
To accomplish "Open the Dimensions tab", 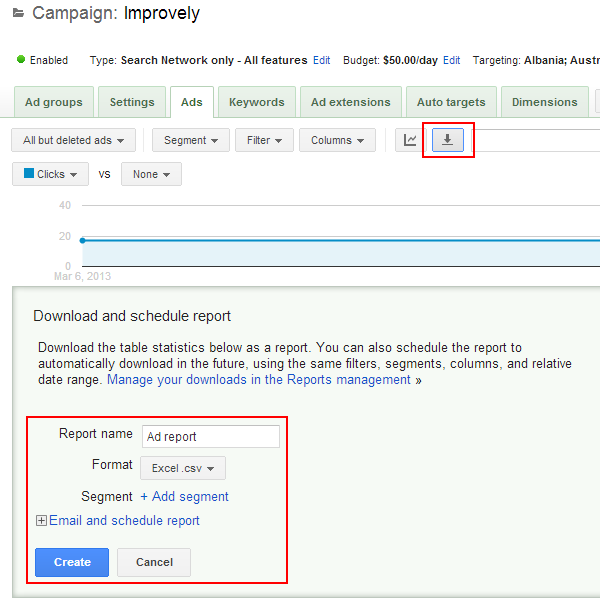I will pos(545,102).
